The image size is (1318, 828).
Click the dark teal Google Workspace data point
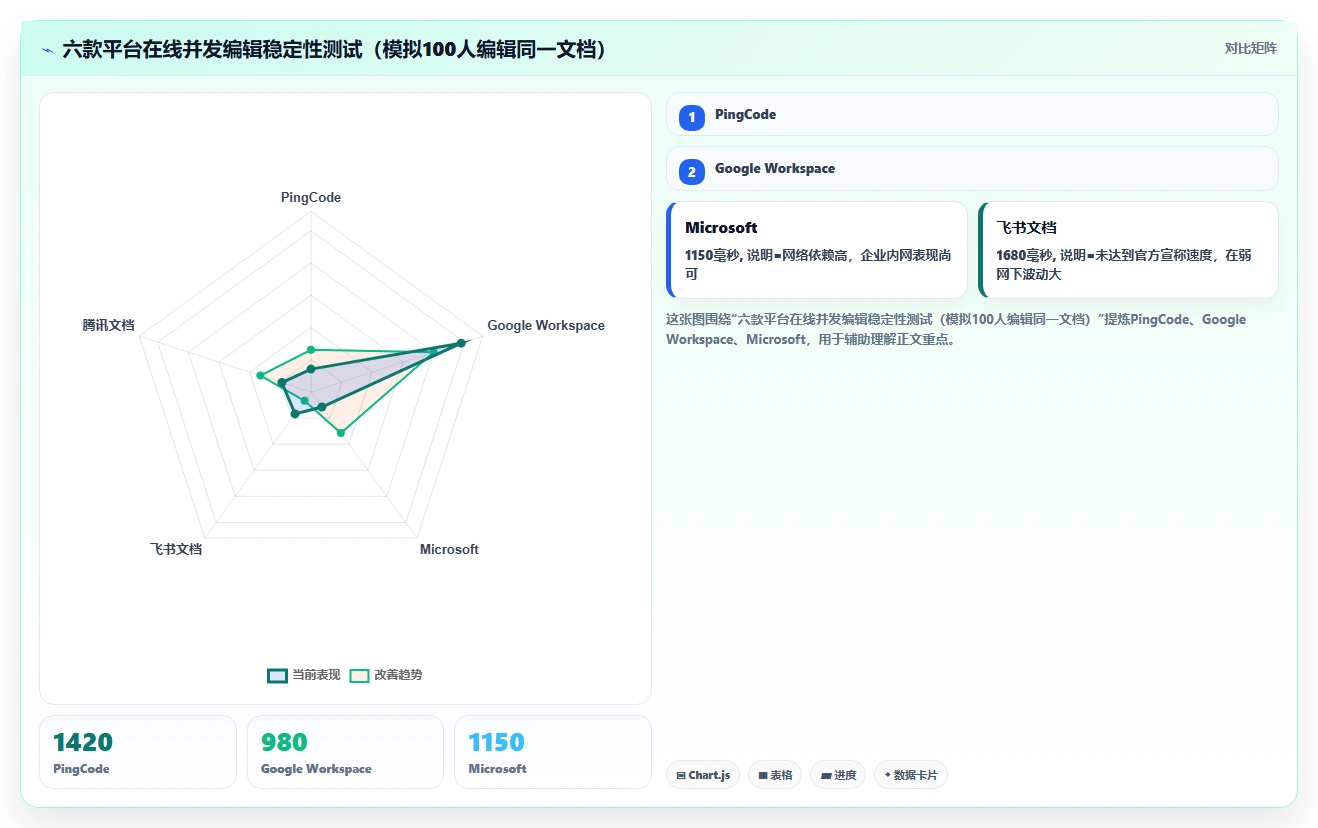(461, 343)
